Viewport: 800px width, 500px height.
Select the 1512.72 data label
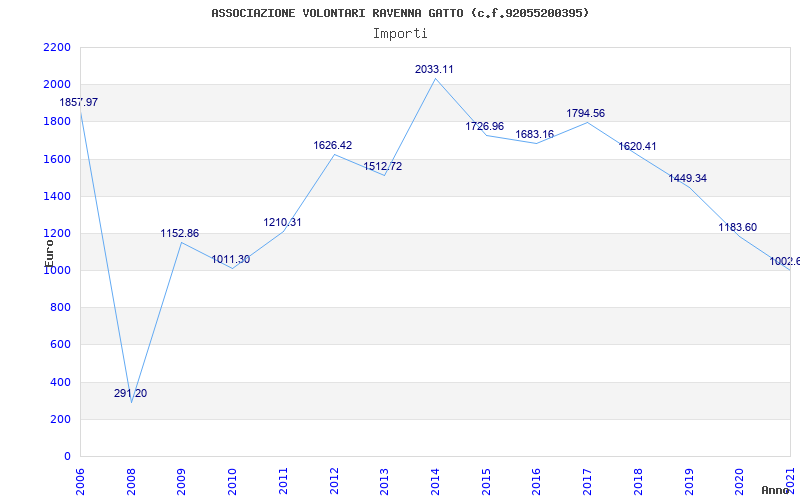pos(383,167)
